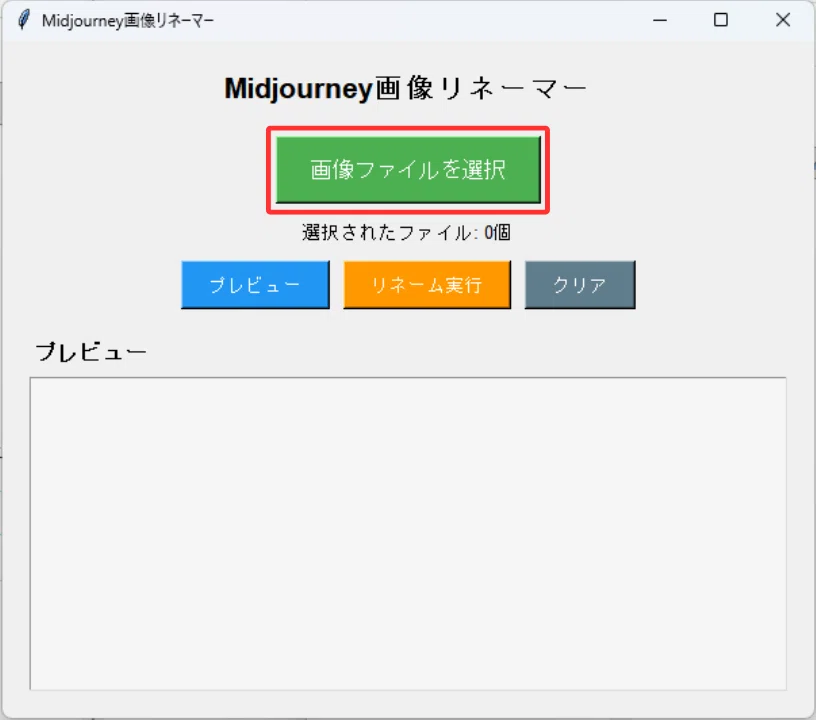This screenshot has height=720, width=816.
Task: Click the 選択されたファイル: 0個 label
Action: click(x=406, y=233)
